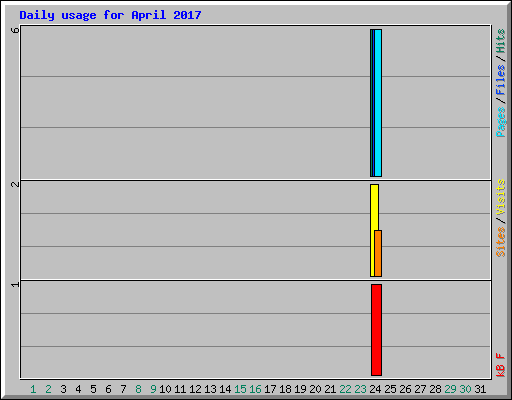Click day 18 on the x-axis
This screenshot has width=512, height=400.
pyautogui.click(x=285, y=389)
